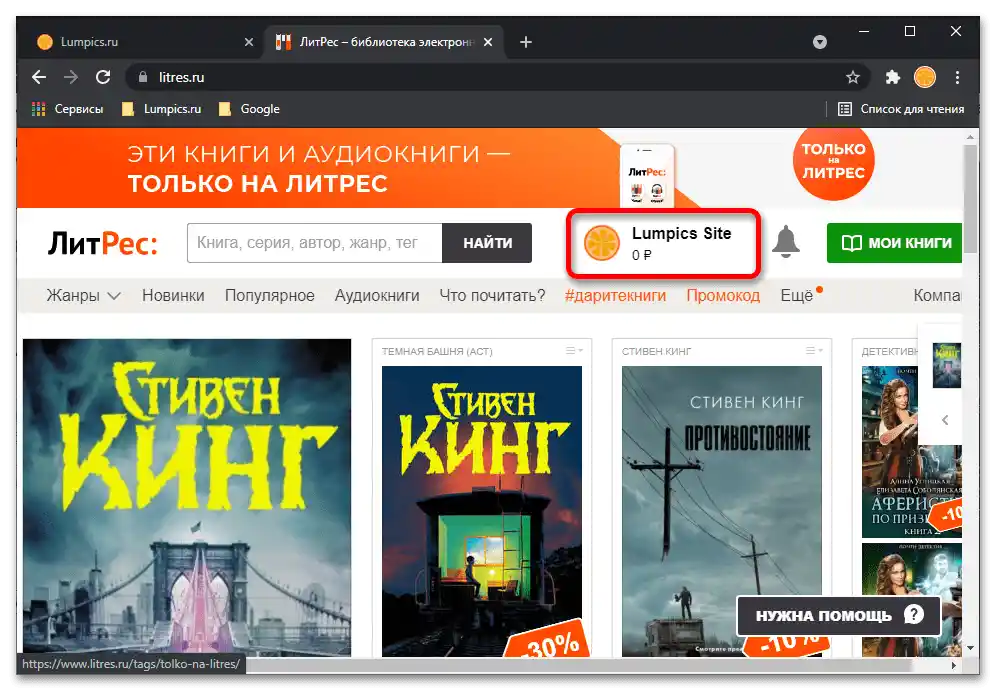Click the notifications bell icon
Viewport: 996px width, 691px height.
tap(786, 241)
